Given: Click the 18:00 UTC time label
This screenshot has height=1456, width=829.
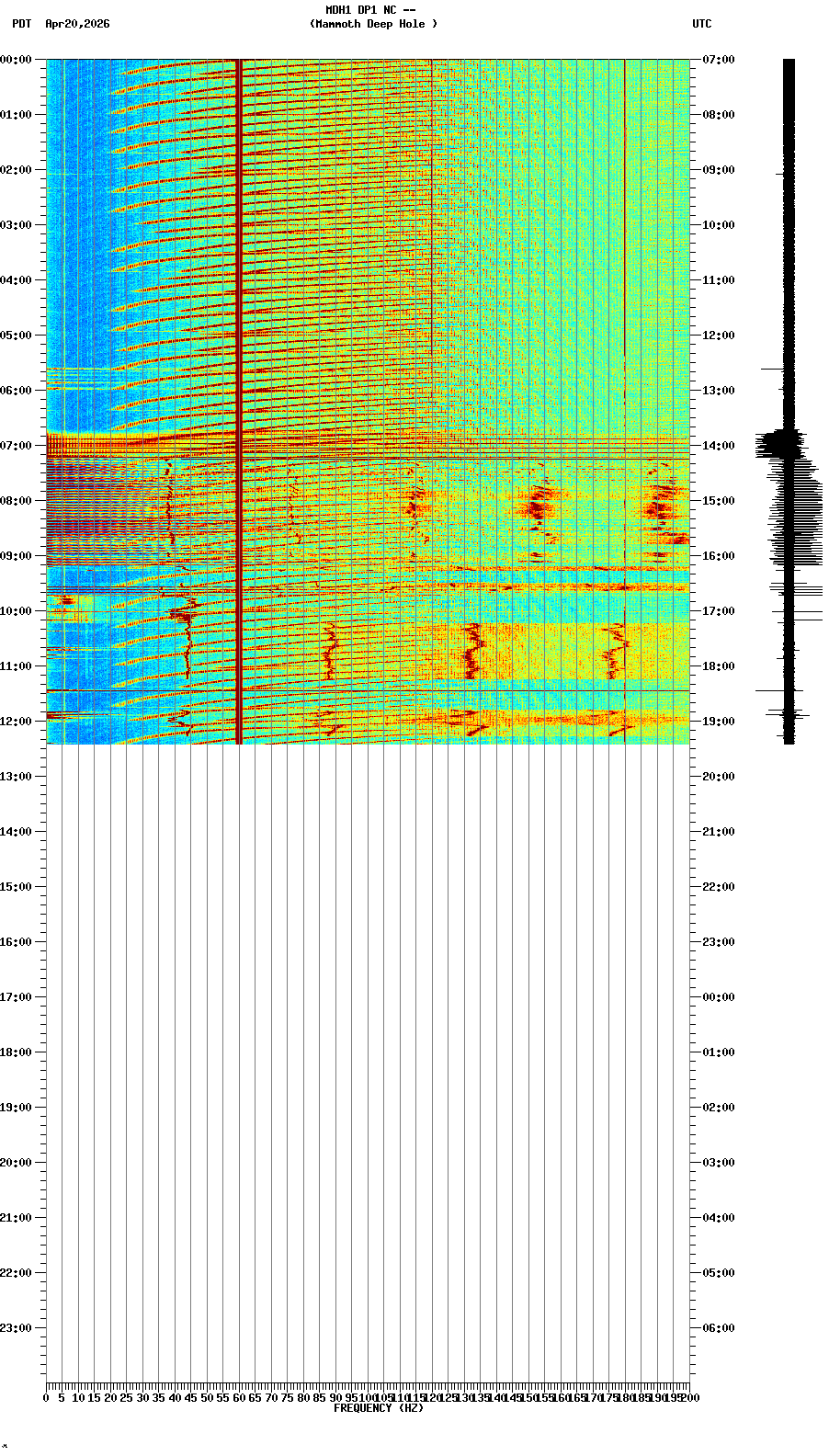Looking at the screenshot, I should coord(719,666).
